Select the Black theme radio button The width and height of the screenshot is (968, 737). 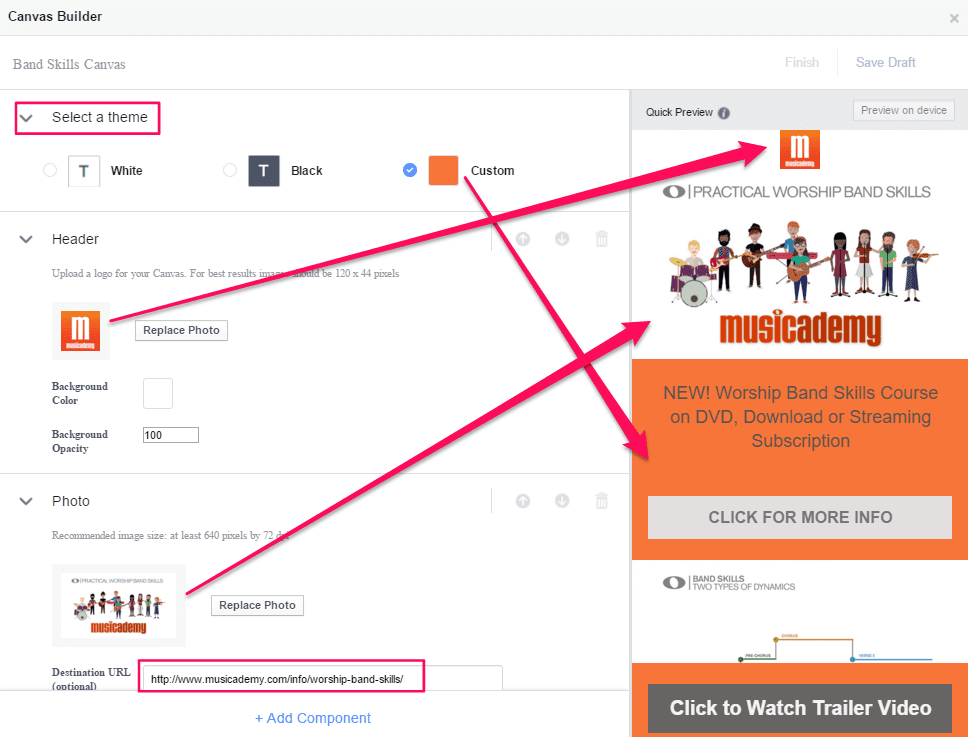229,170
